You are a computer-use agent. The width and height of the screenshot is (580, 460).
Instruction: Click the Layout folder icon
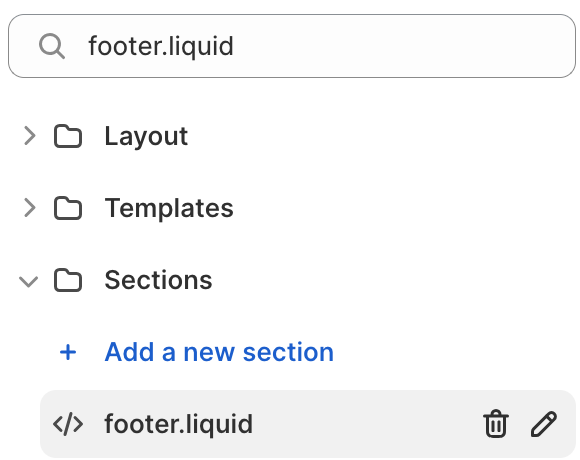[68, 136]
